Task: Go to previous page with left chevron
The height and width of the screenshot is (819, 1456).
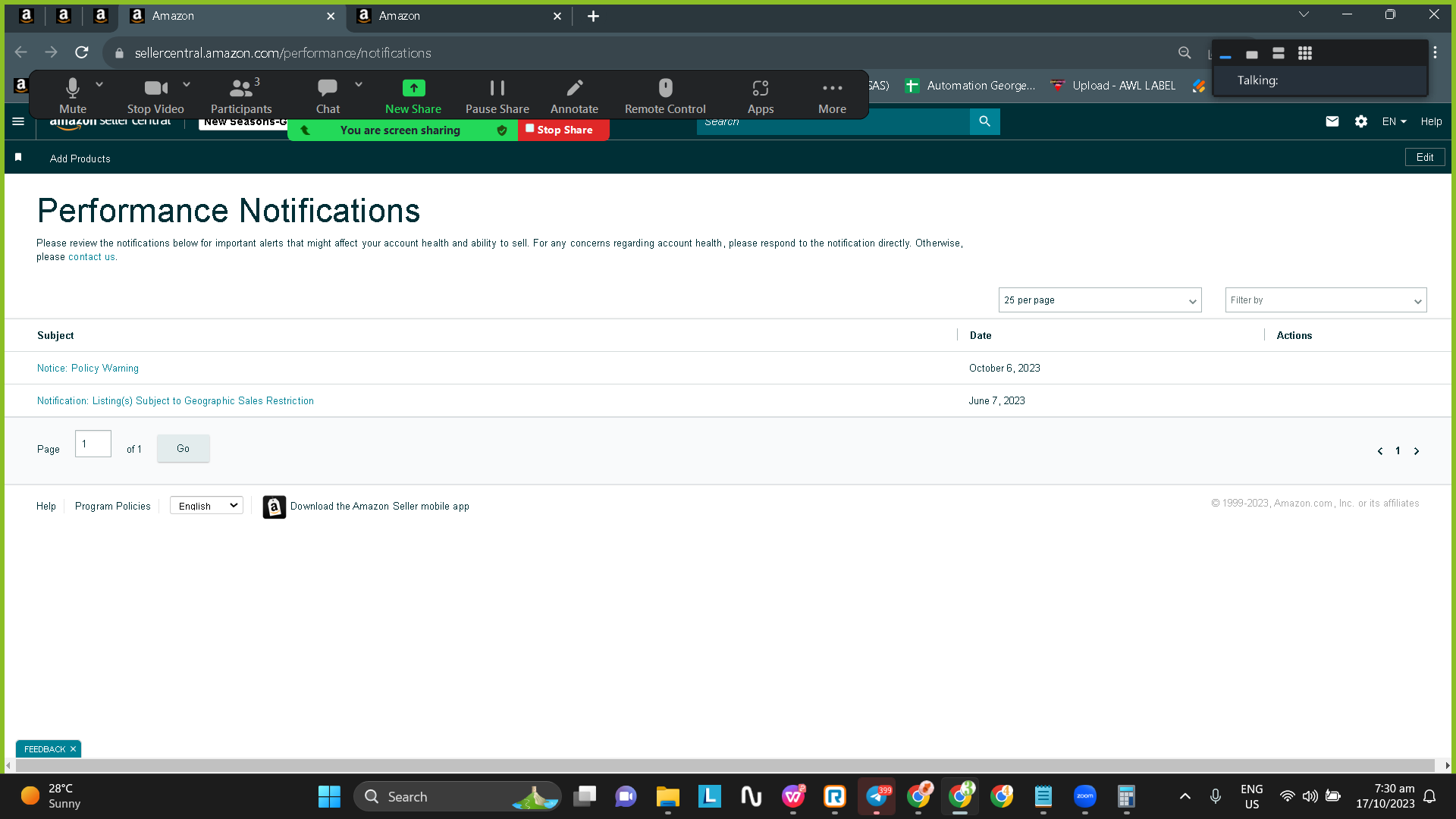Action: pyautogui.click(x=1379, y=451)
